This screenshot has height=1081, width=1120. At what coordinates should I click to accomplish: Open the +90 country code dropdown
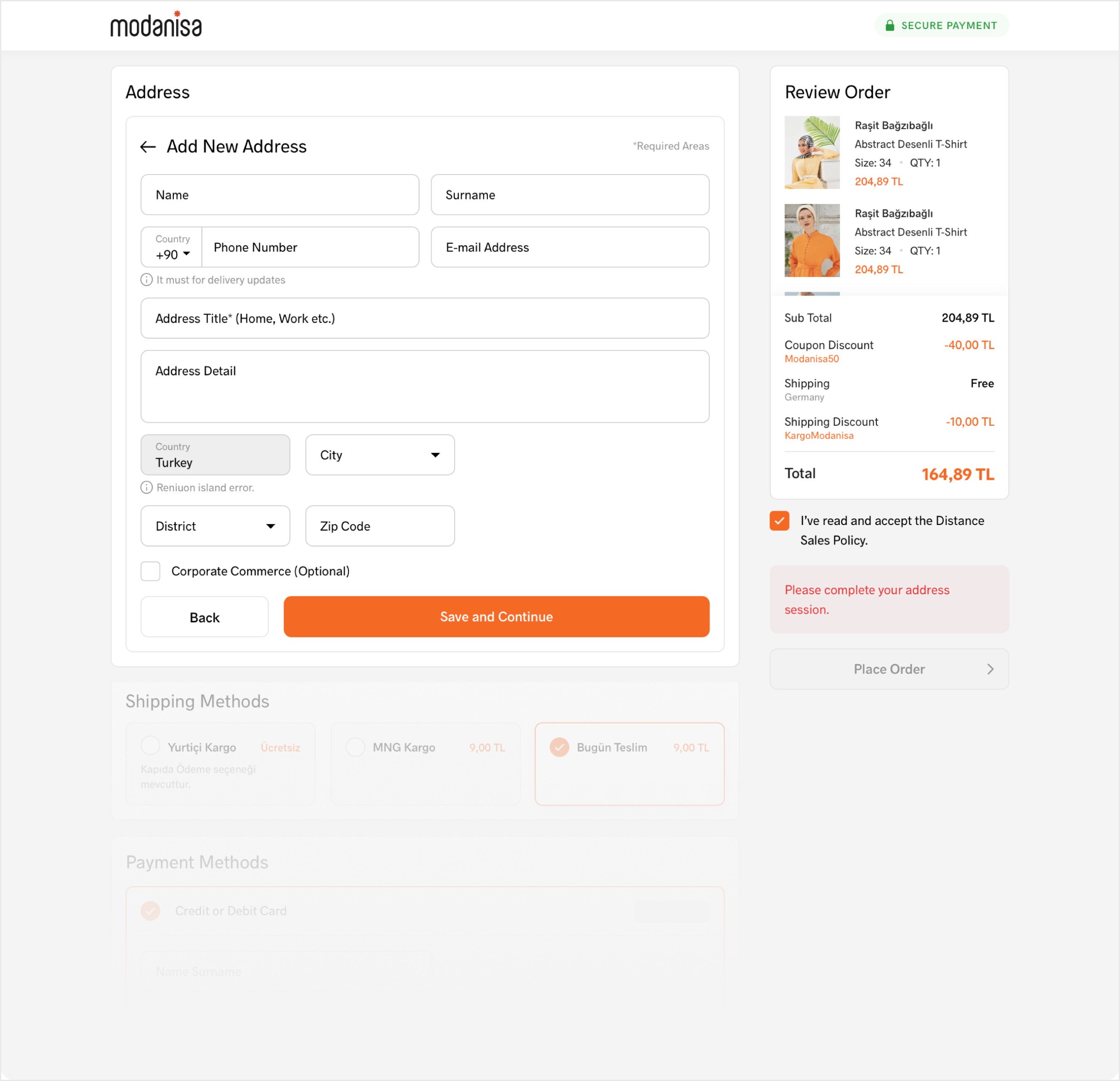(x=173, y=254)
